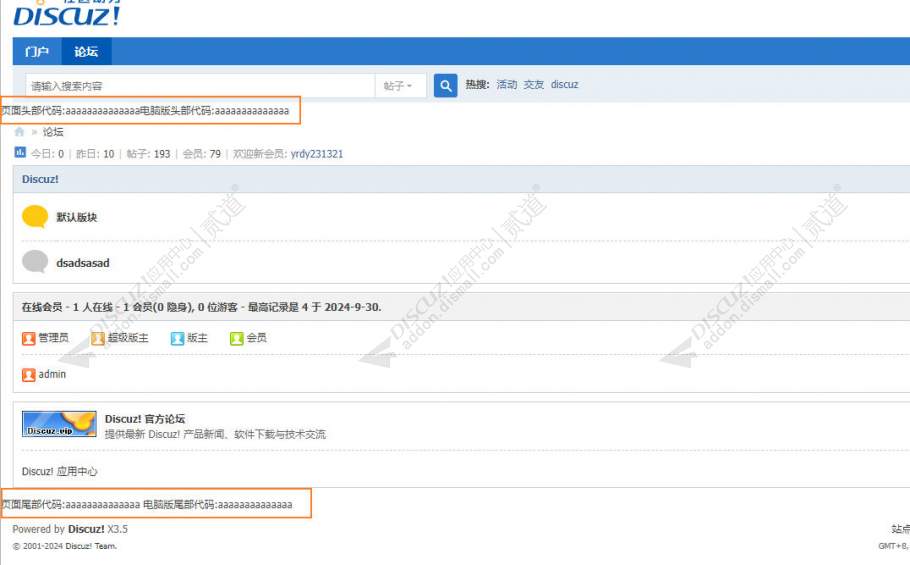Click the 在线会员 heading link

tap(42, 307)
